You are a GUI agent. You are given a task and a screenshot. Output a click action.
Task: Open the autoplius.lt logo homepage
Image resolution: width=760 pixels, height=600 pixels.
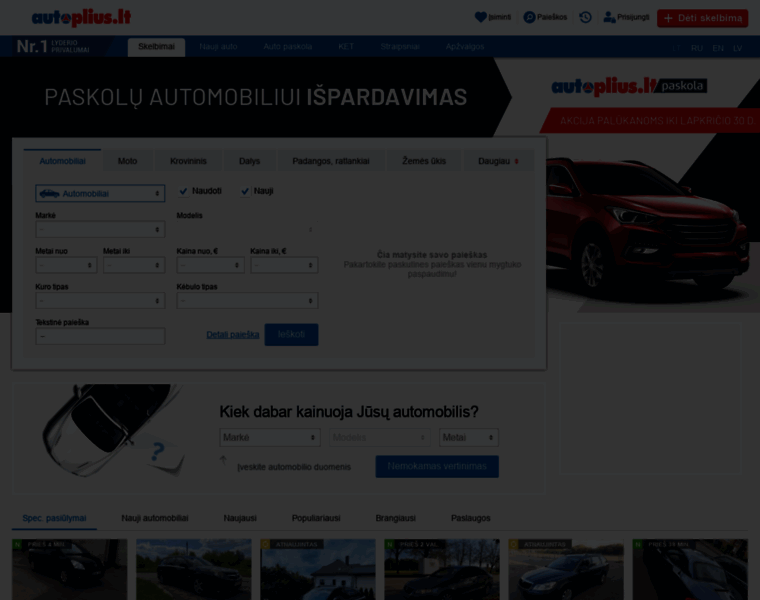click(x=81, y=17)
